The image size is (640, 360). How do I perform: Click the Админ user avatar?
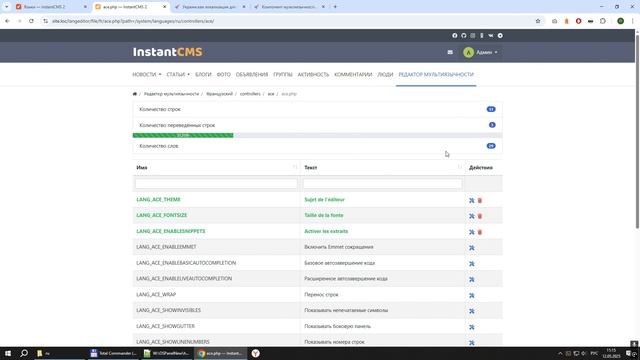[x=468, y=52]
